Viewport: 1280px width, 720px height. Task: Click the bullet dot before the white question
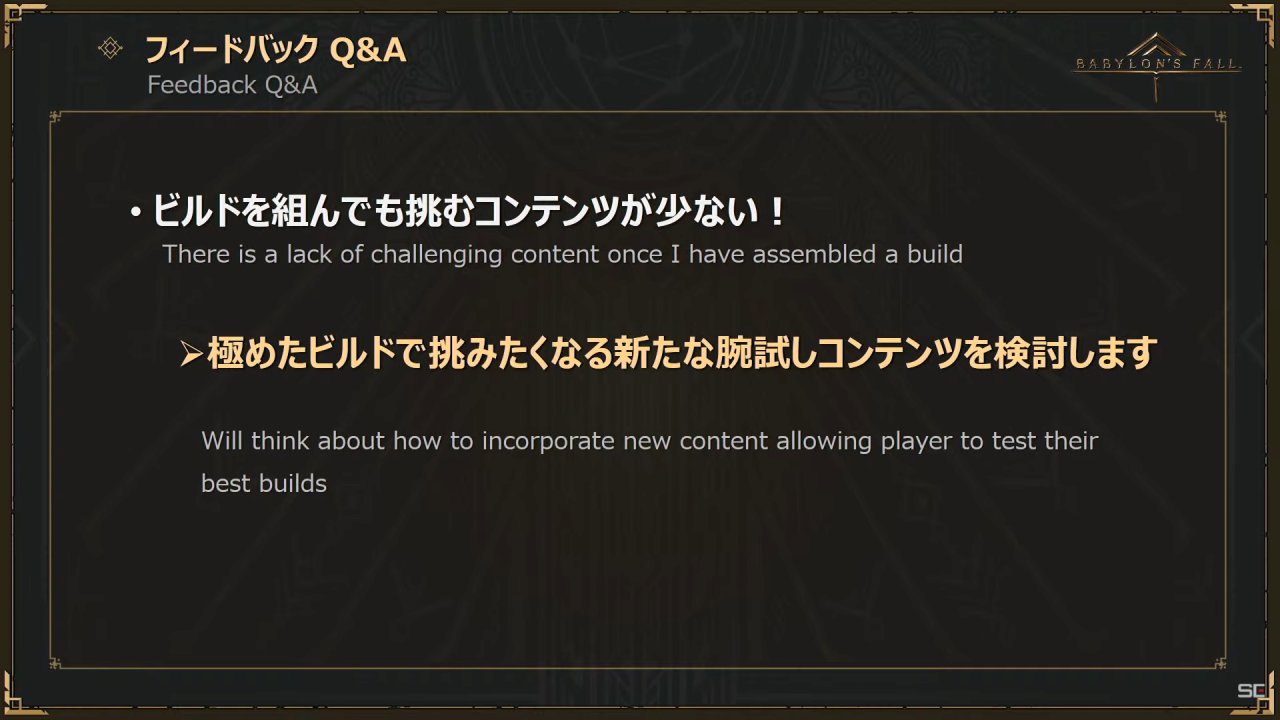[134, 214]
